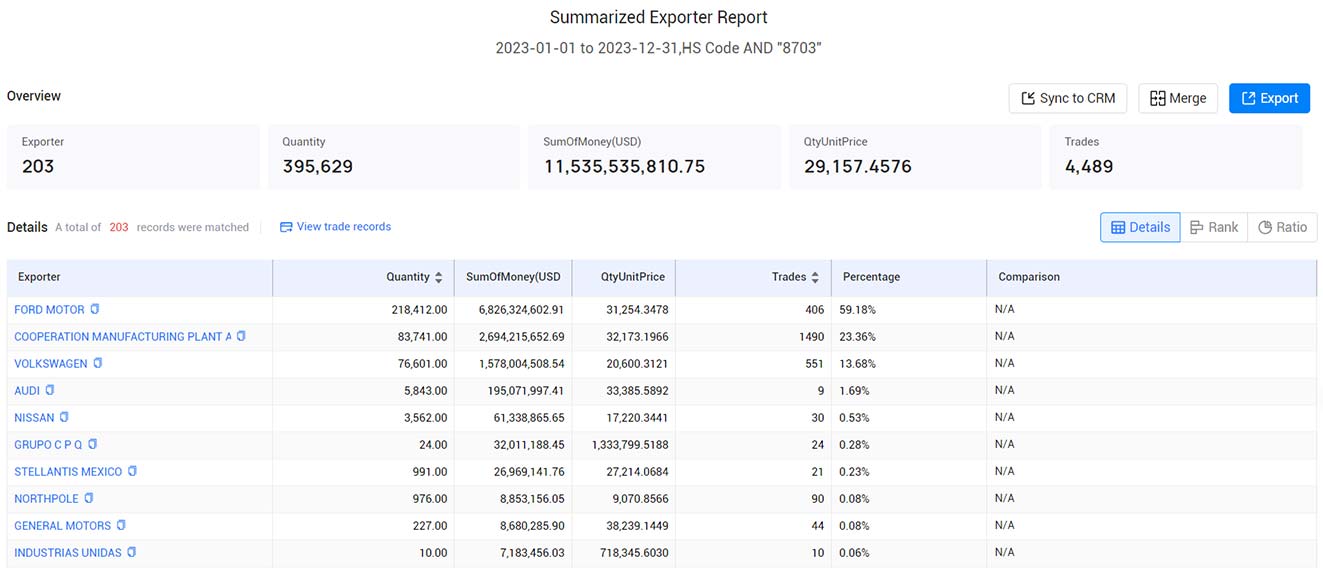Click the trades value 1490

tap(811, 337)
